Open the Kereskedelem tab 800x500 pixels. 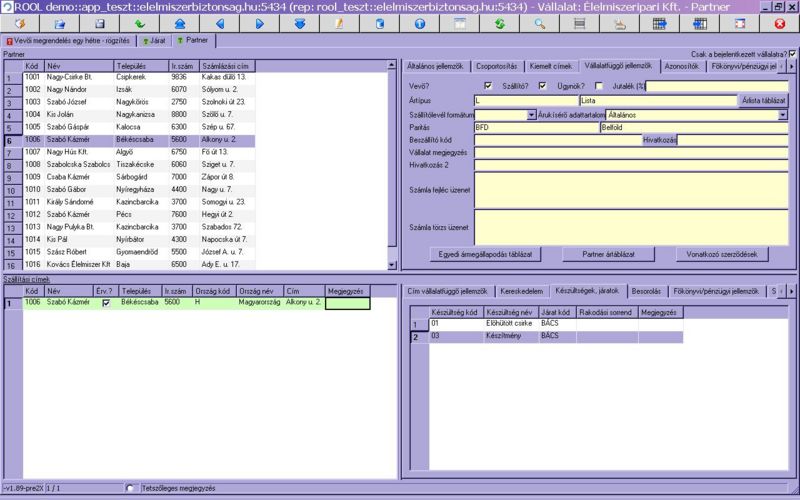click(521, 290)
